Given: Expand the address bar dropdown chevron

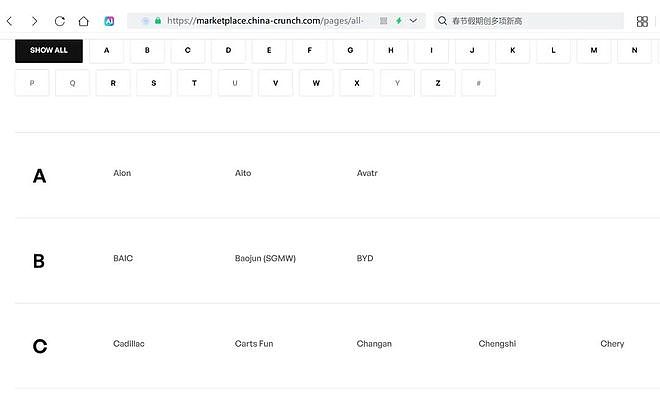Looking at the screenshot, I should pos(413,21).
